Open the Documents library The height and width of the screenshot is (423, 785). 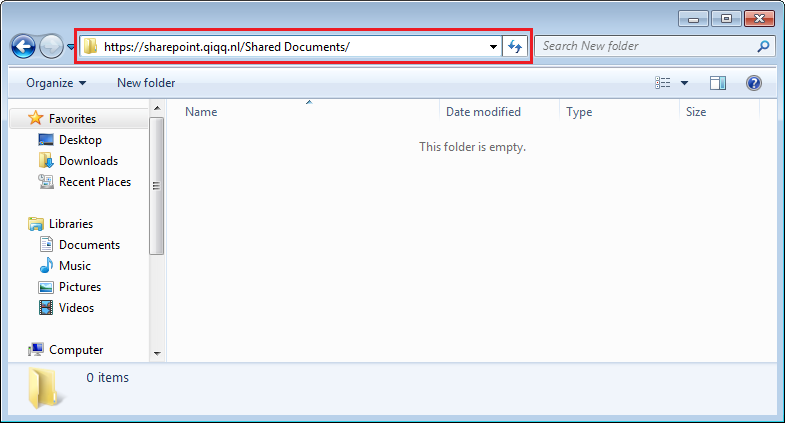89,245
